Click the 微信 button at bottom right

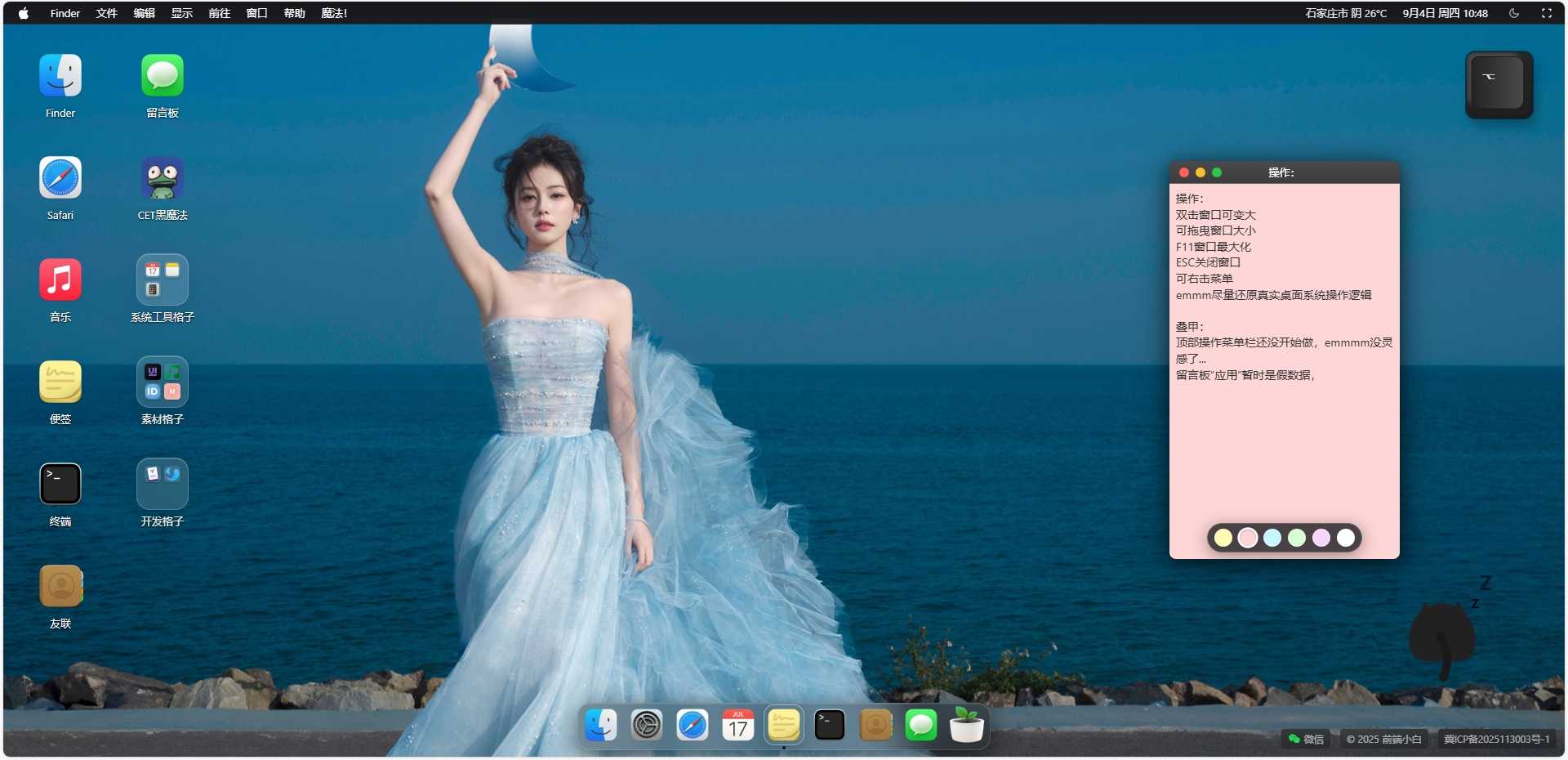[x=1306, y=739]
